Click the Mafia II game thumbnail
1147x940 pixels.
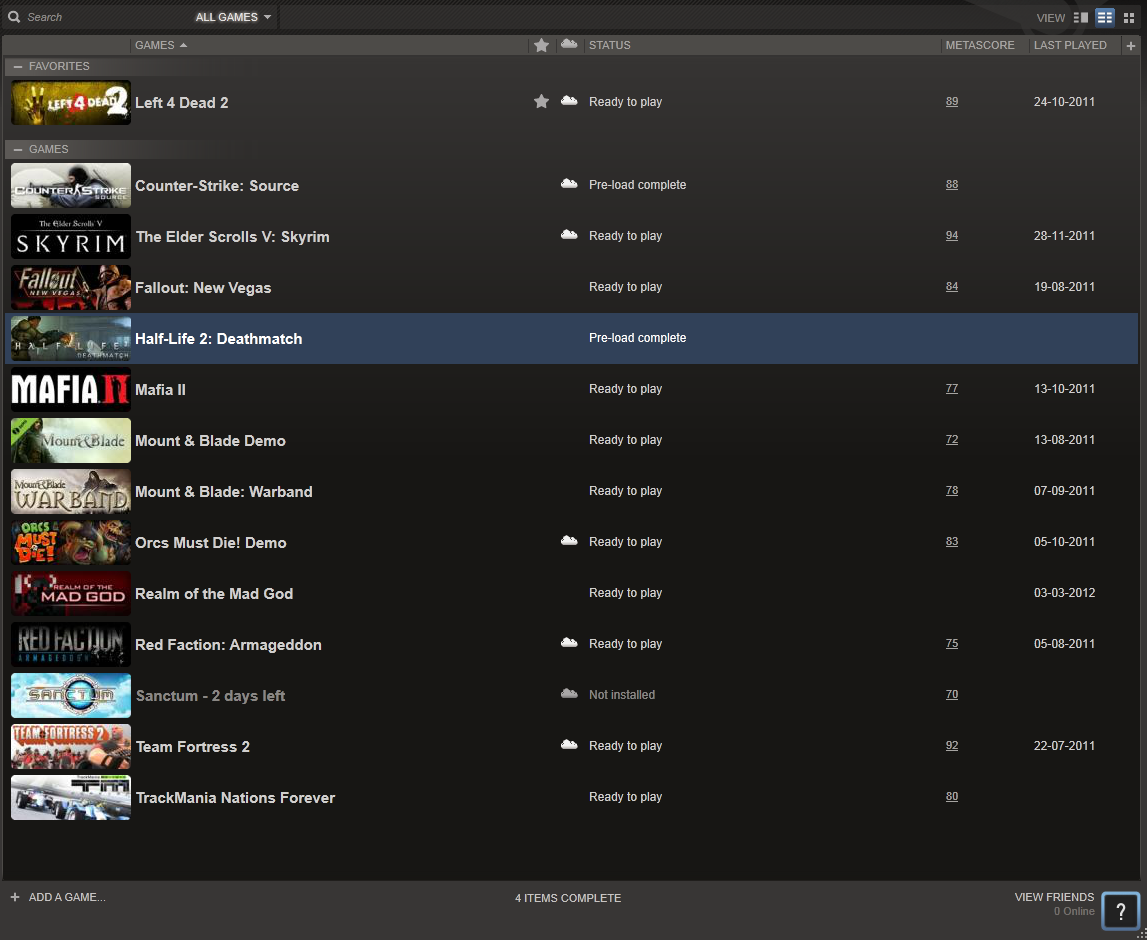71,389
